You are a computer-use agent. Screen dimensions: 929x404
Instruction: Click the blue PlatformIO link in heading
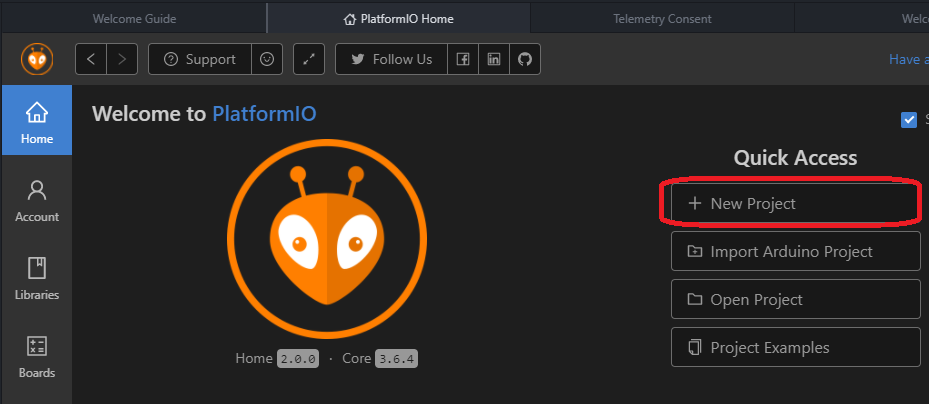coord(264,114)
